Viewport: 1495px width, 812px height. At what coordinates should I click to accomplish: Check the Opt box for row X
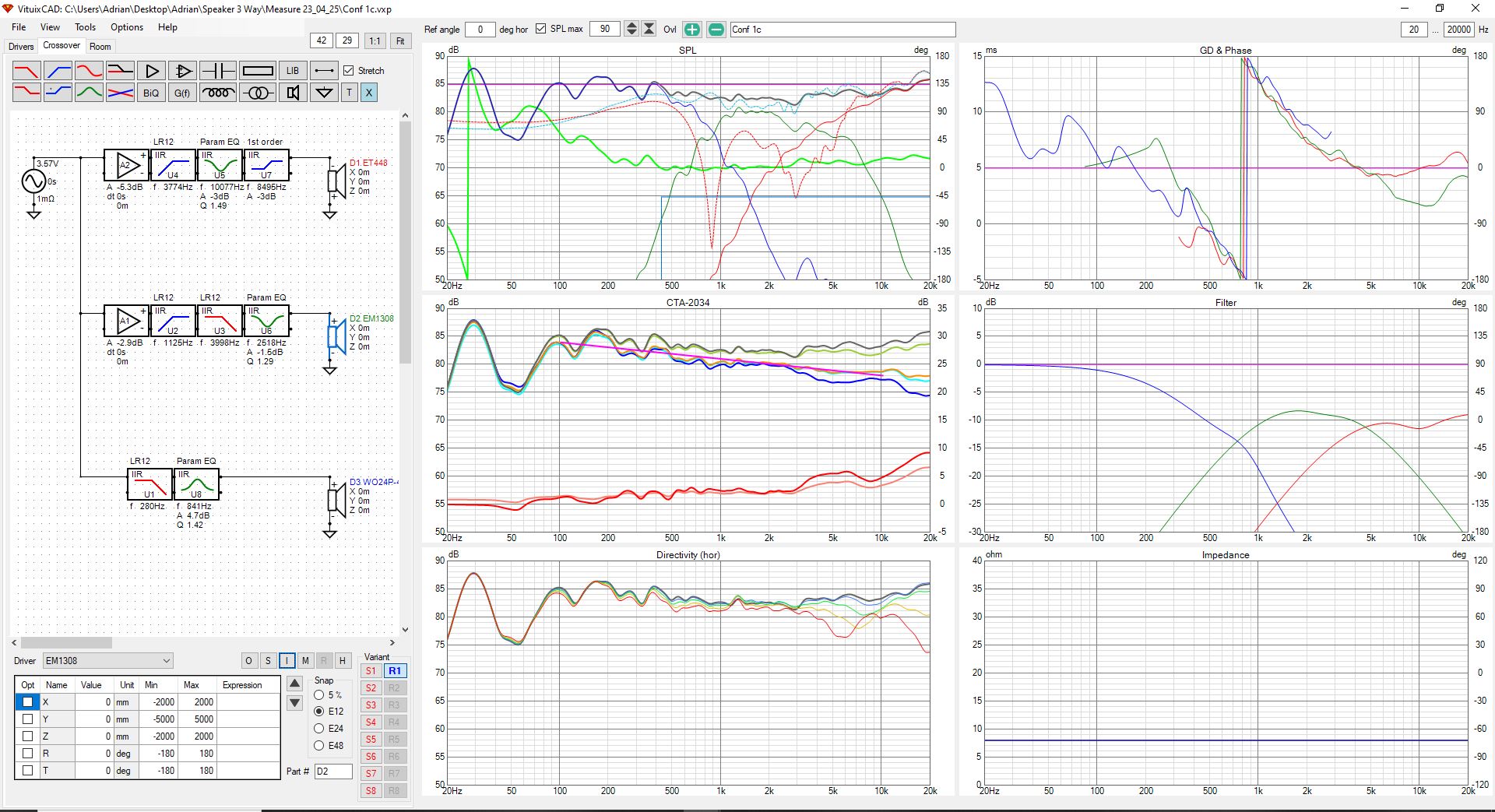27,702
